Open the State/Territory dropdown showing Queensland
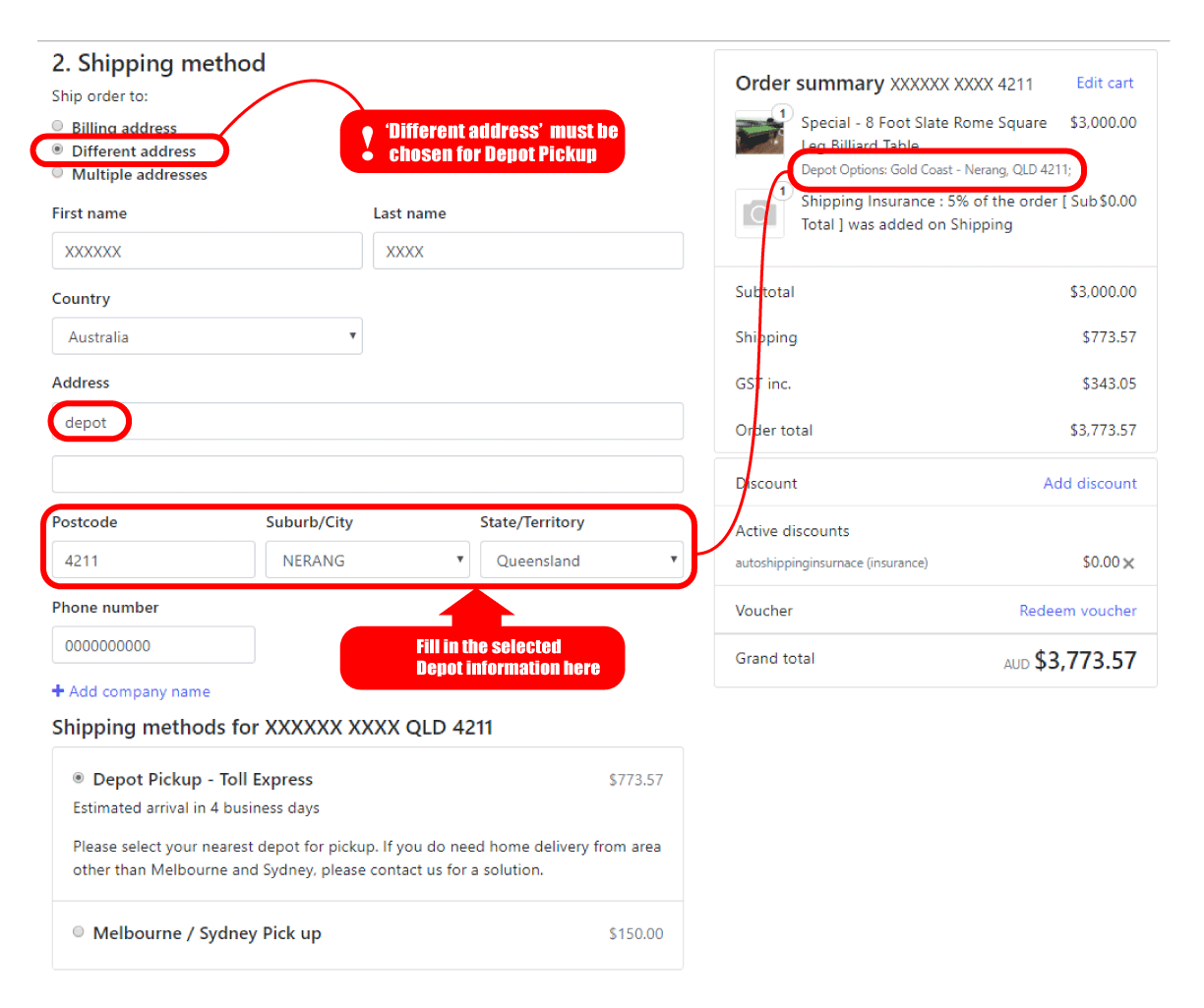Screen dimensions: 1204x1008 pyautogui.click(x=580, y=561)
